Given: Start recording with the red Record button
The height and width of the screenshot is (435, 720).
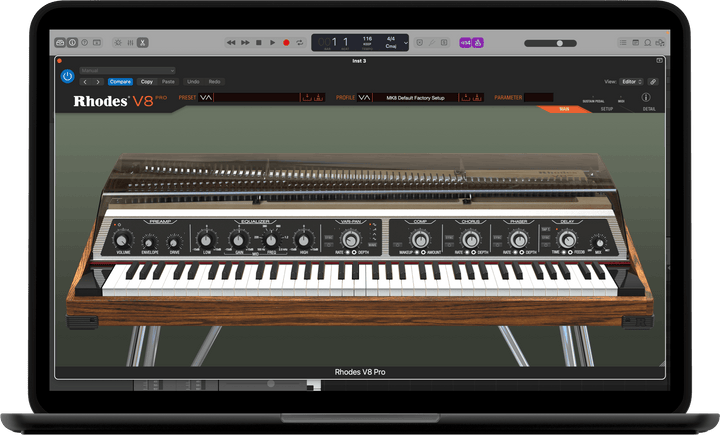Looking at the screenshot, I should pos(286,43).
